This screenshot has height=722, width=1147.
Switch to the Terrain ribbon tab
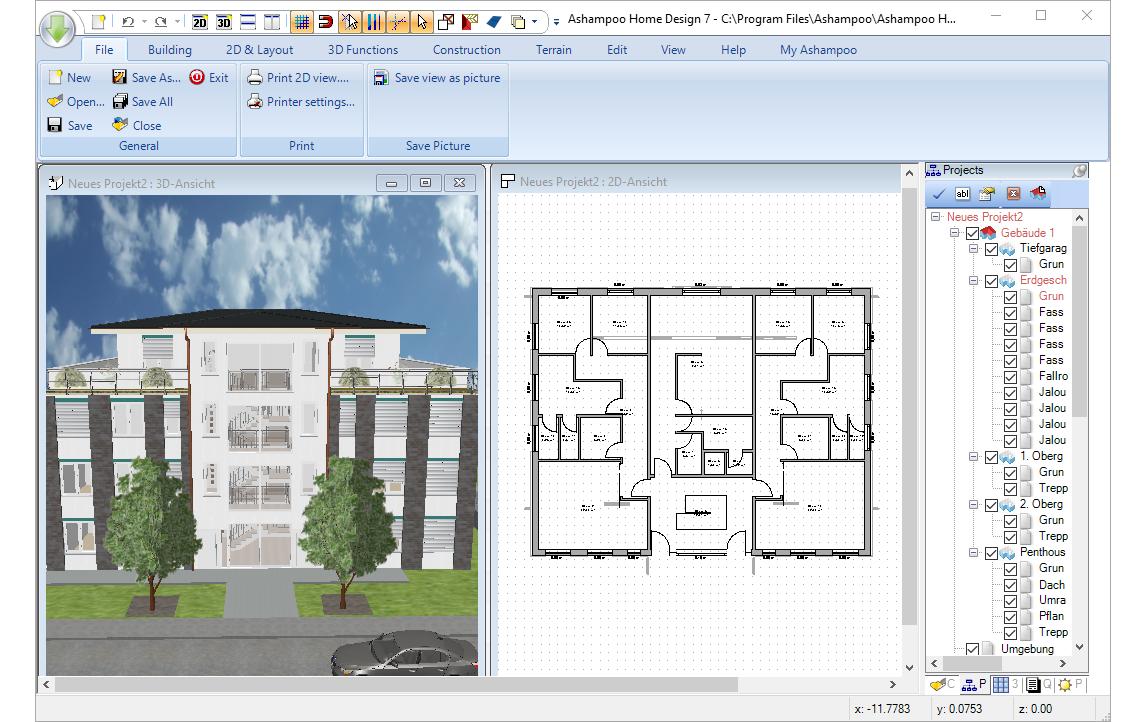coord(553,50)
